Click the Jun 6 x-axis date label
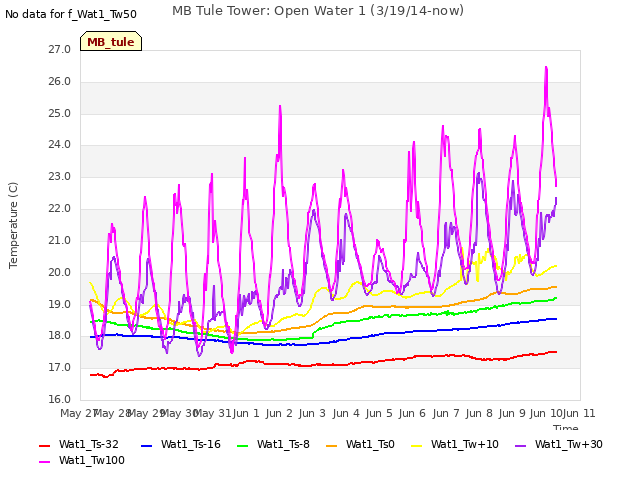The height and width of the screenshot is (480, 640). pyautogui.click(x=412, y=413)
